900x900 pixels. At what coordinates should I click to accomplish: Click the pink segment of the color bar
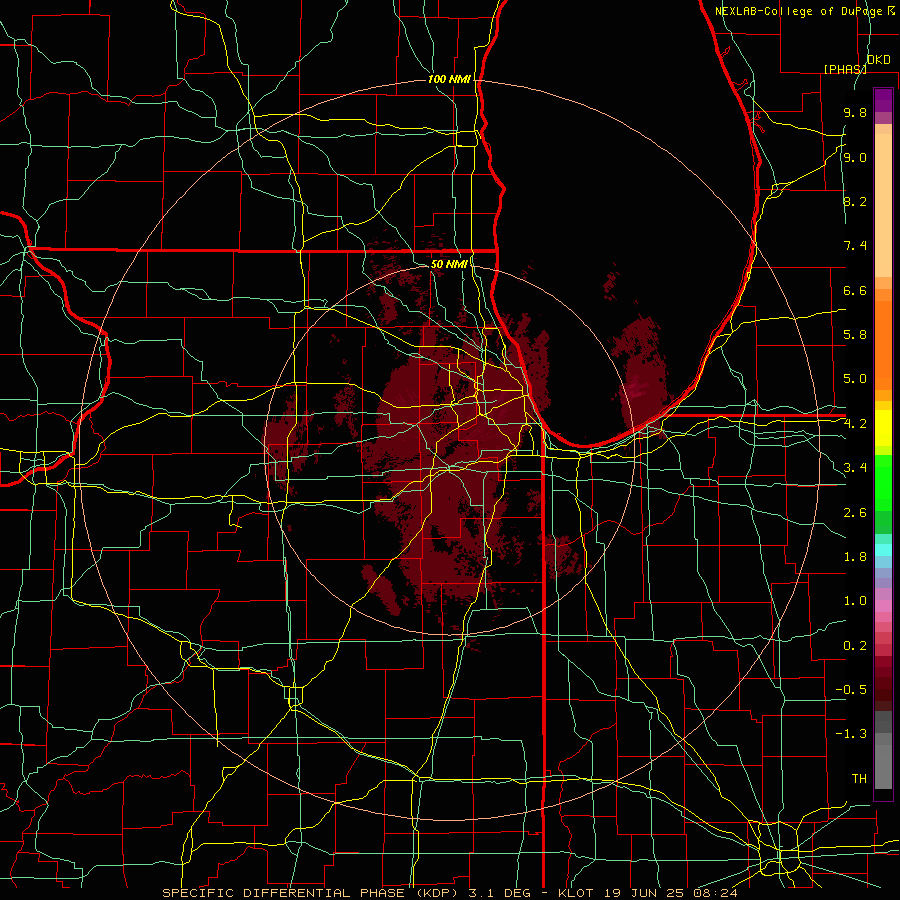coord(883,606)
